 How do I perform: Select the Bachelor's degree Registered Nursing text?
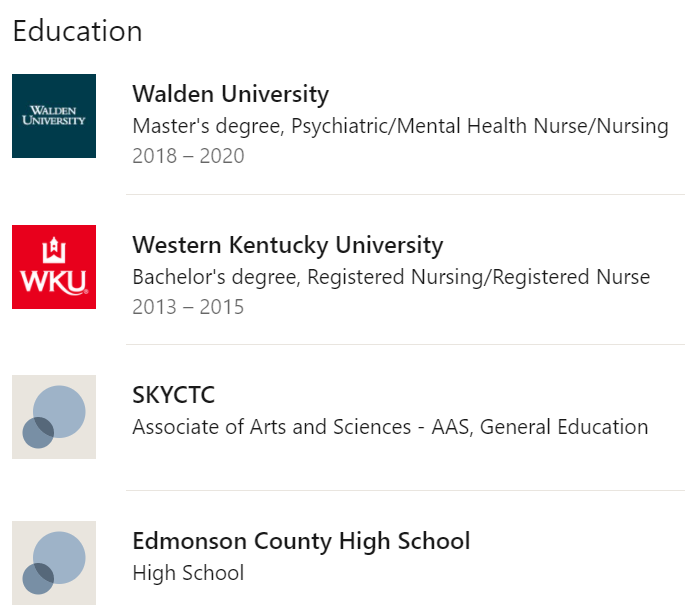click(x=391, y=277)
